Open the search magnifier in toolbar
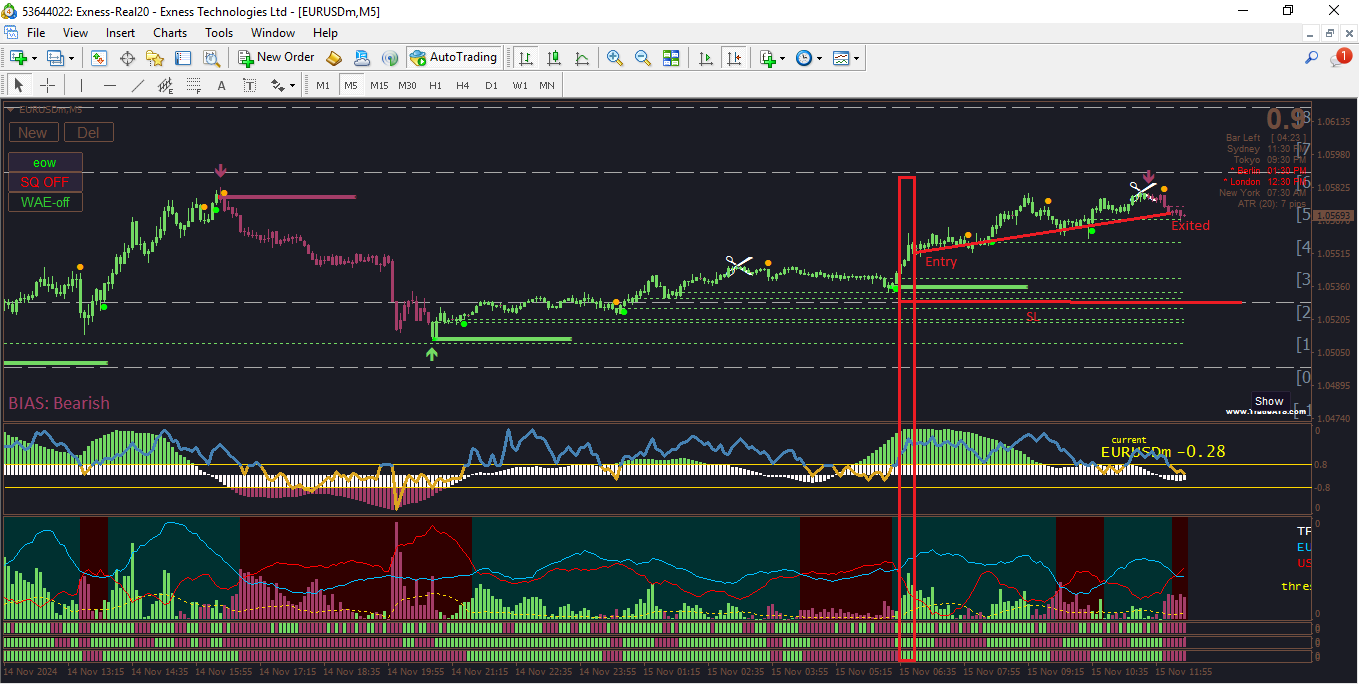 coord(1312,58)
